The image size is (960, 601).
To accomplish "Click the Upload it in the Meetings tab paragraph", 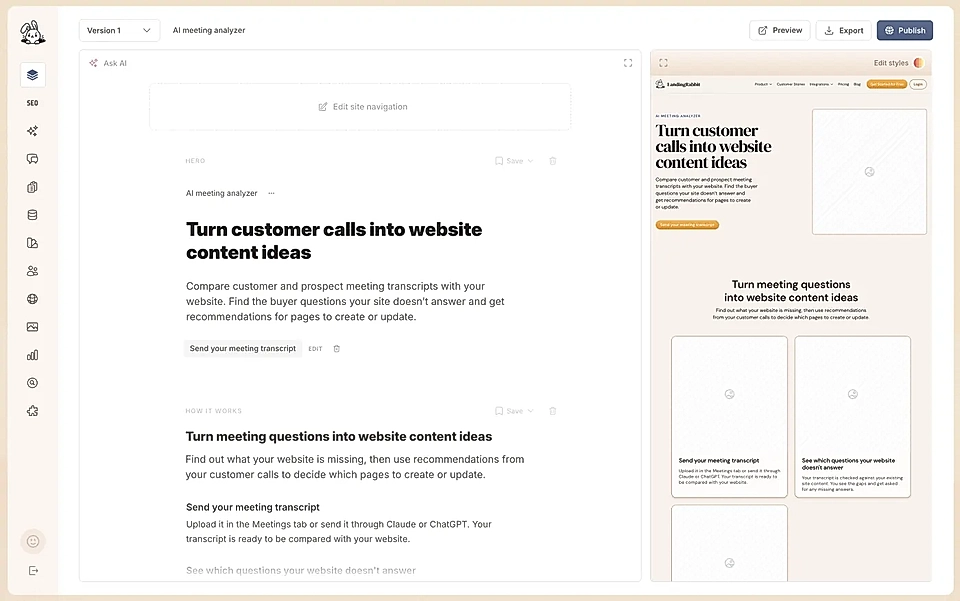I will [339, 531].
